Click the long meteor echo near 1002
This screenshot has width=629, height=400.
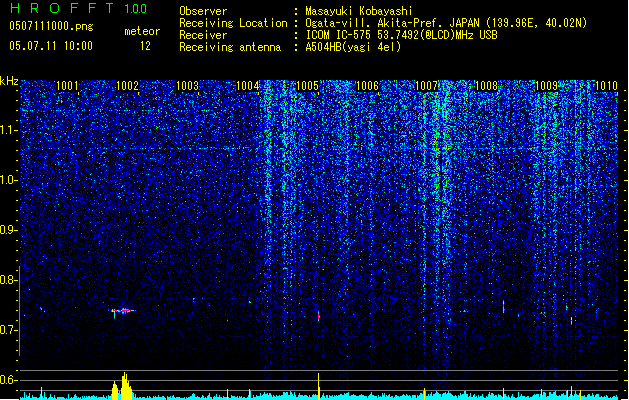[x=124, y=311]
